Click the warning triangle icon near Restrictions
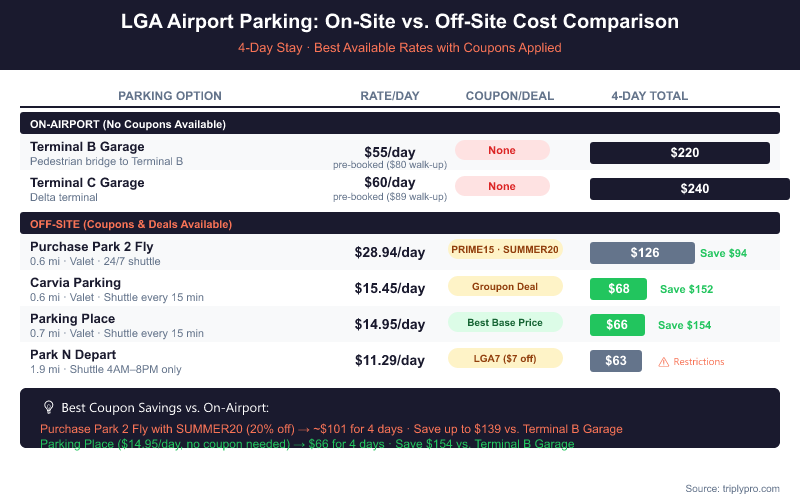This screenshot has height=500, width=800. [663, 361]
